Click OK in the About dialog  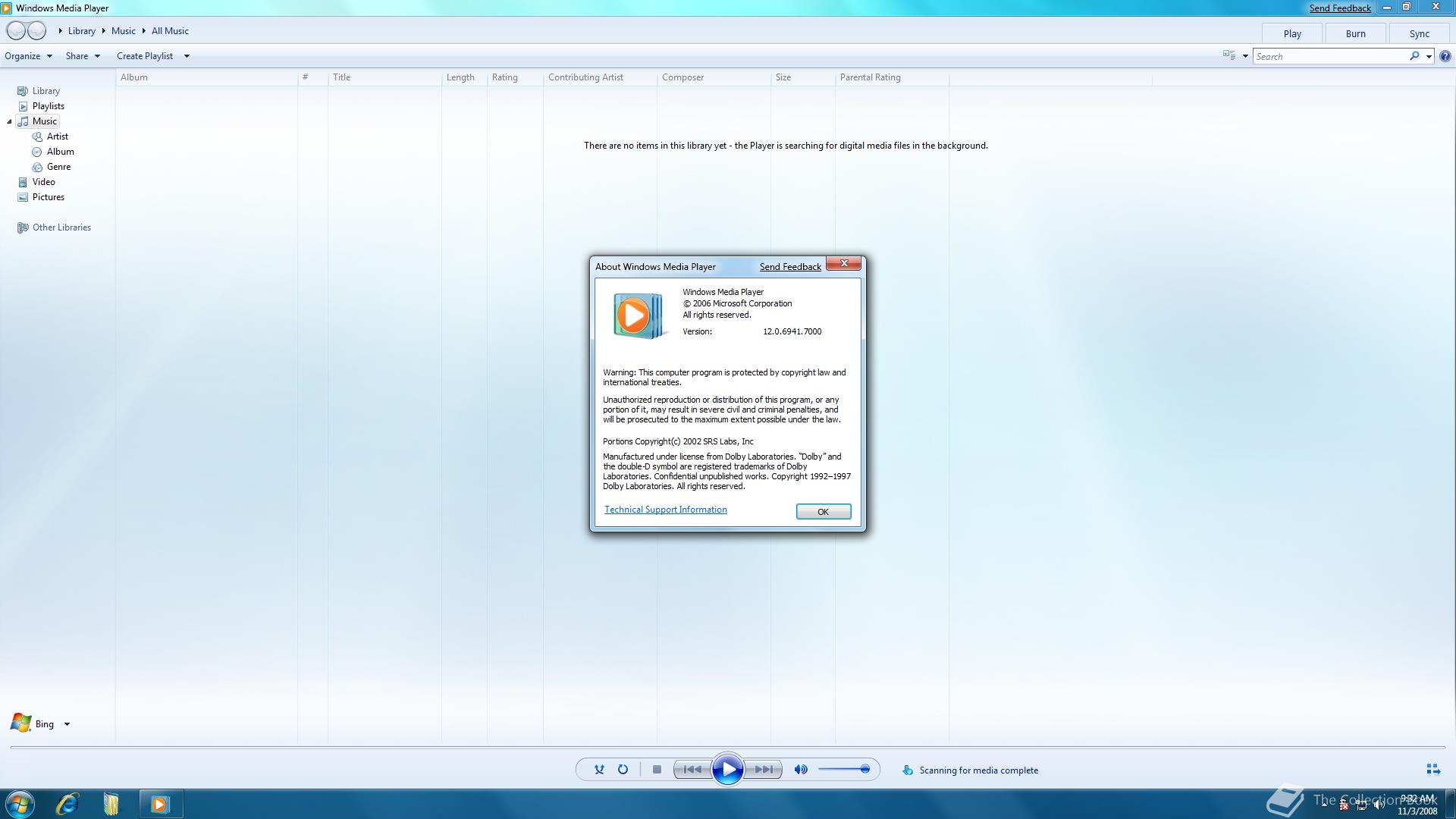[x=824, y=512]
